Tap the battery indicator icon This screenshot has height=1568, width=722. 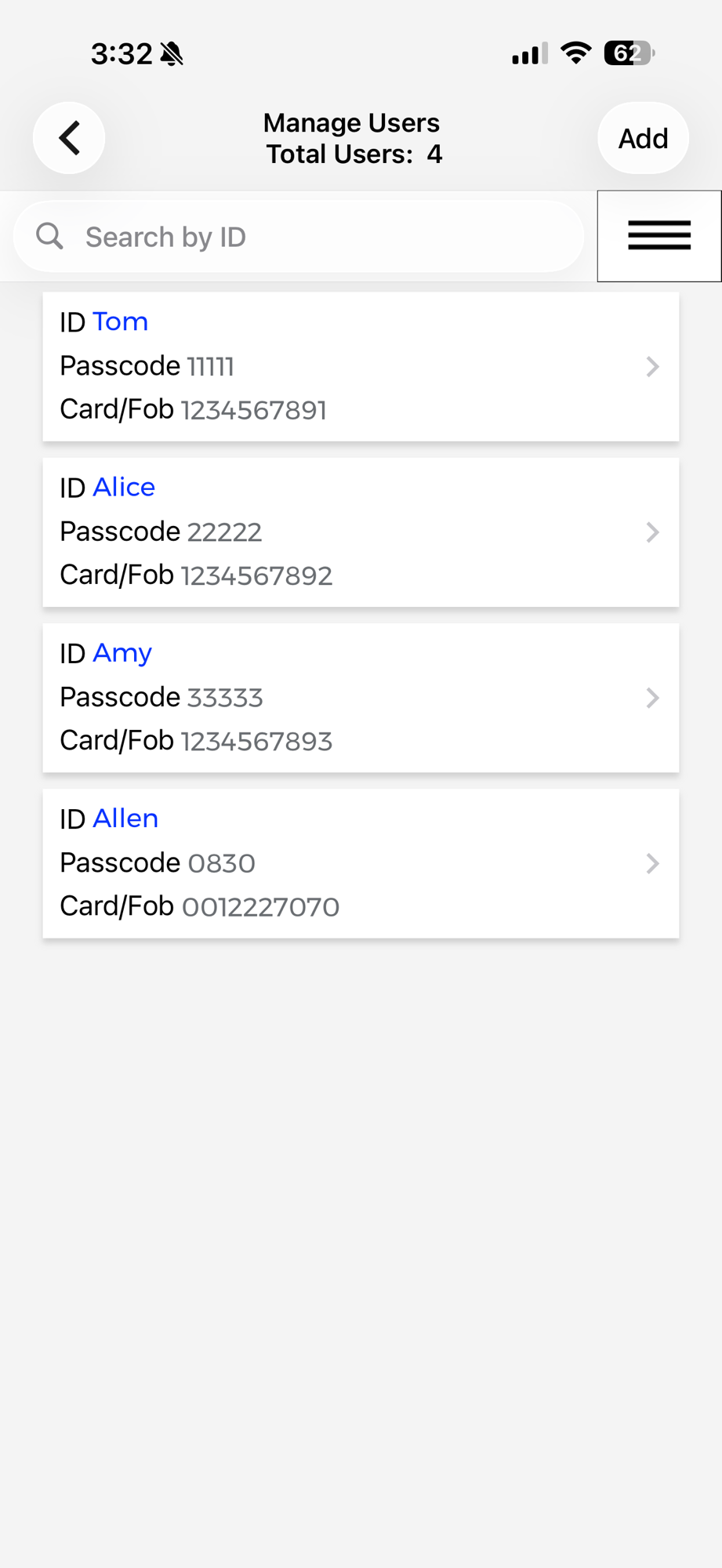(629, 53)
